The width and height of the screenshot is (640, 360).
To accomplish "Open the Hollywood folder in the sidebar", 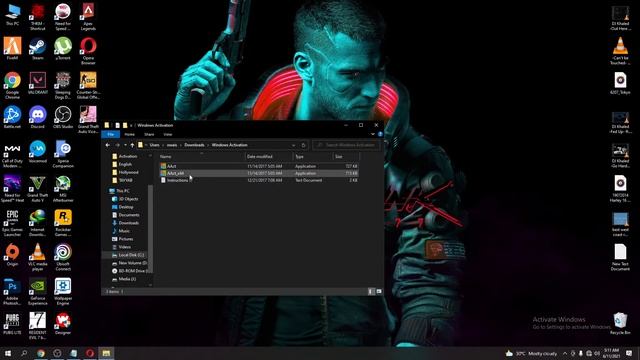I will [125, 172].
